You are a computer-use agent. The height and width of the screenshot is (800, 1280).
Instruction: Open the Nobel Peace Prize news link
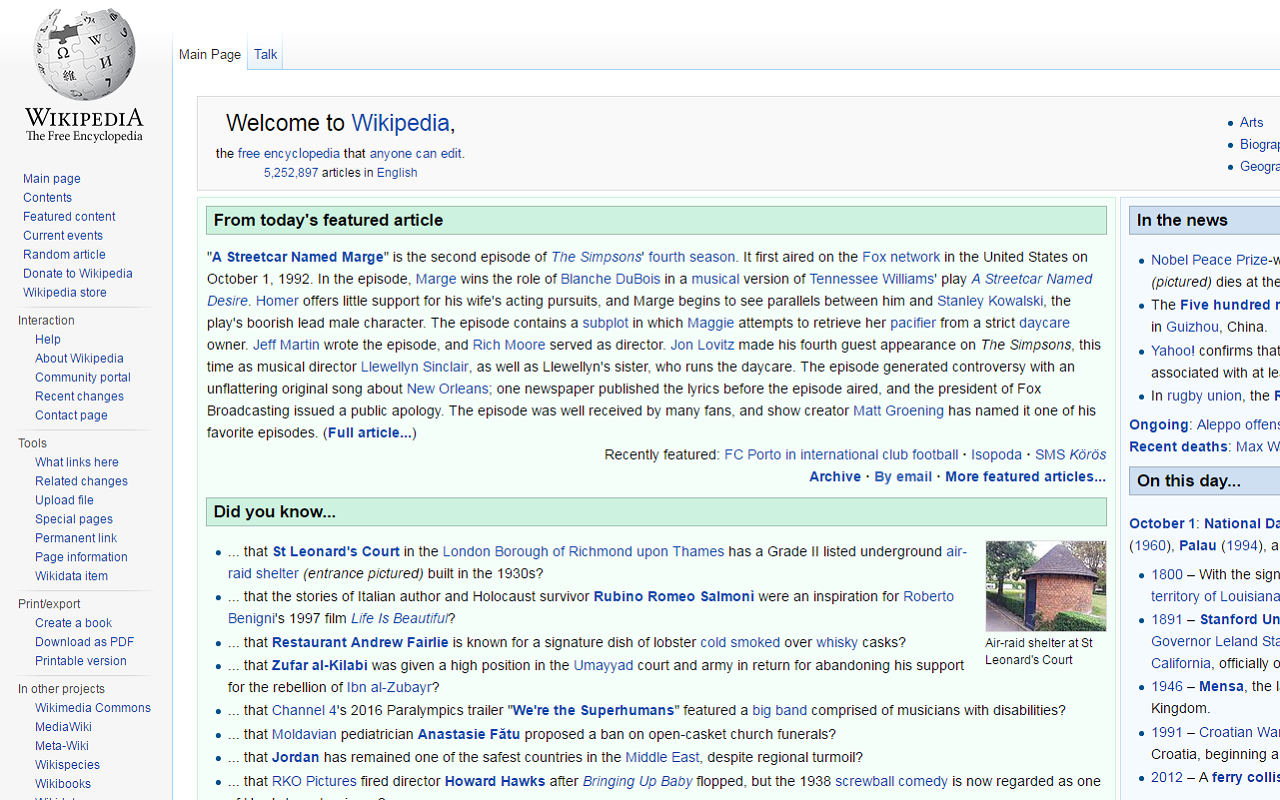1209,261
